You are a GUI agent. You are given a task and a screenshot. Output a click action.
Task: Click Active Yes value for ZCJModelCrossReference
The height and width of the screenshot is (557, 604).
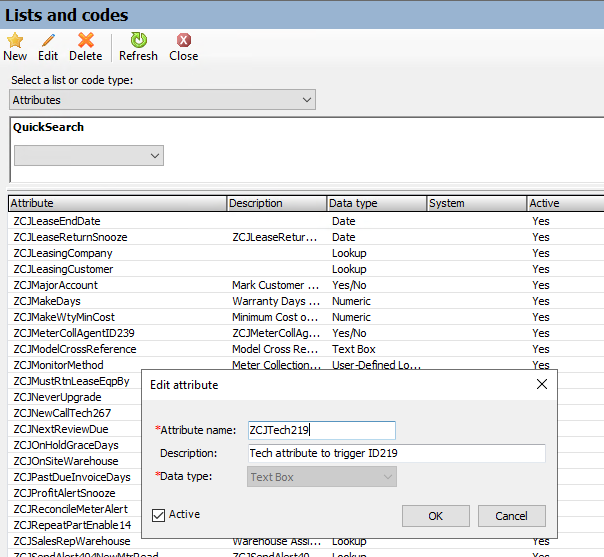click(541, 349)
